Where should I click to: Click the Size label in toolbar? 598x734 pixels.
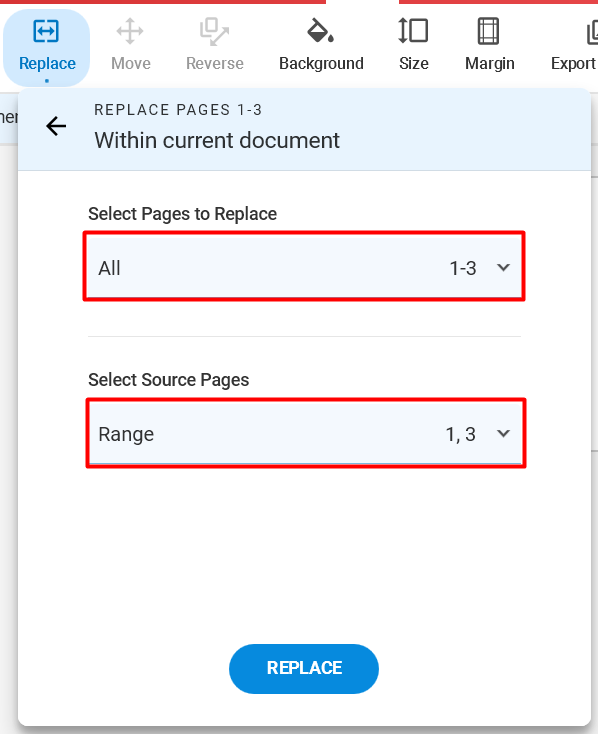click(414, 64)
